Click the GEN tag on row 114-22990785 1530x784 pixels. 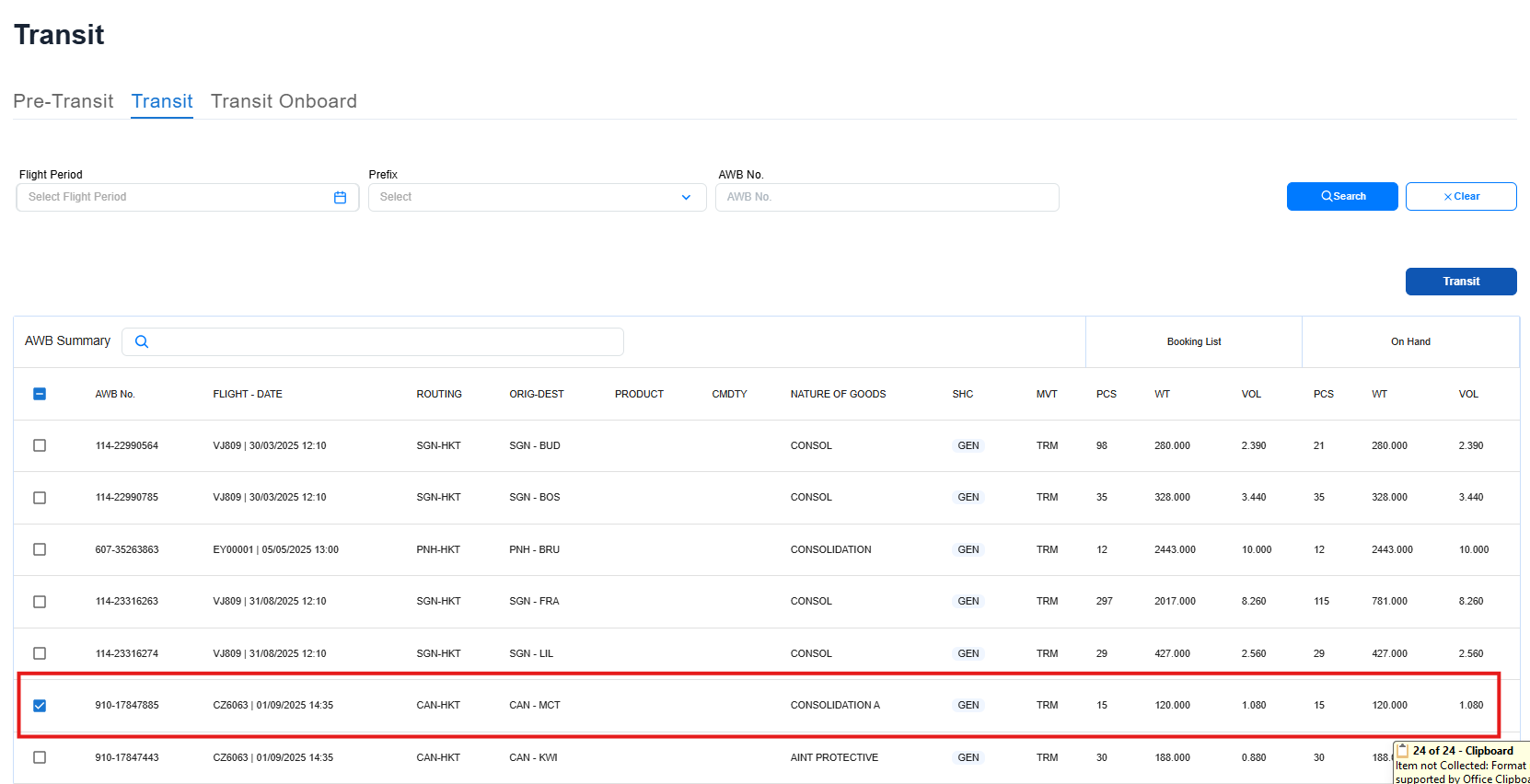tap(968, 498)
